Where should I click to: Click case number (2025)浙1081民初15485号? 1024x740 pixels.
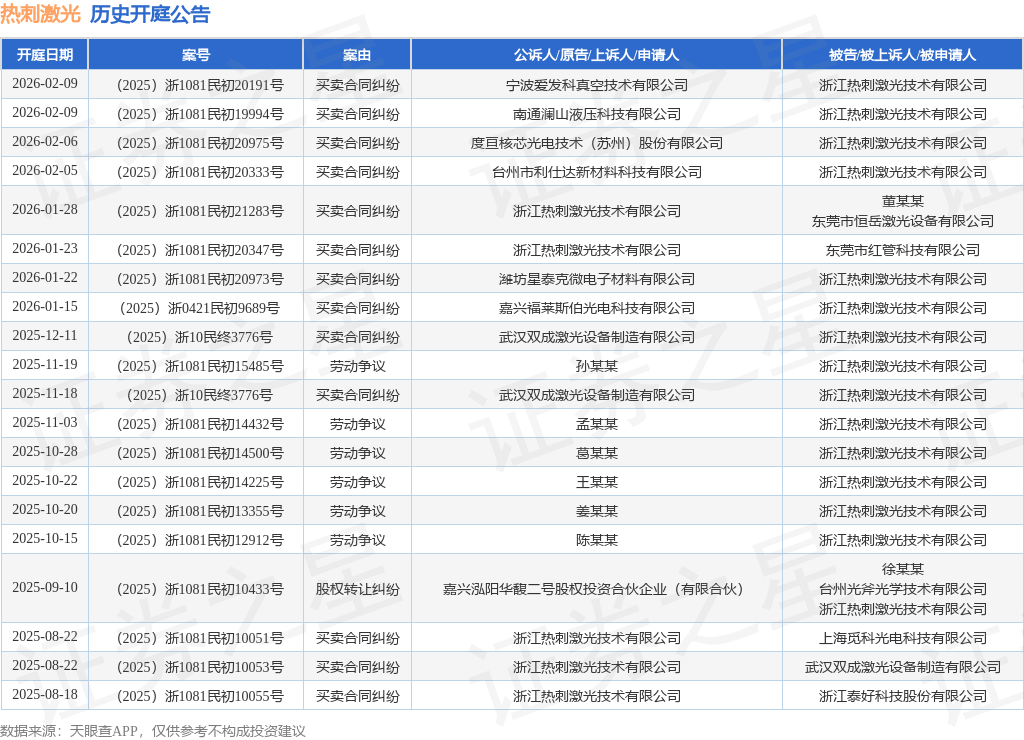tap(200, 366)
